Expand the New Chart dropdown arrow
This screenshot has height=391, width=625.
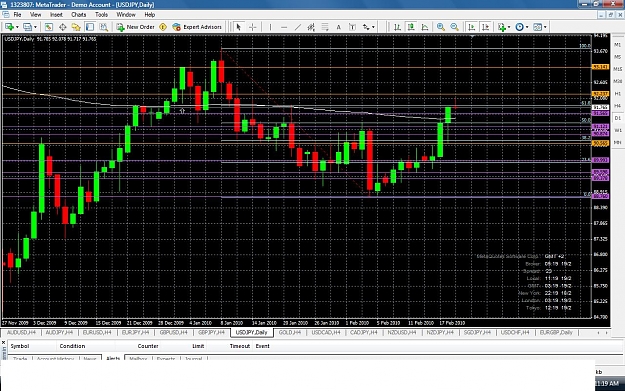coord(17,27)
